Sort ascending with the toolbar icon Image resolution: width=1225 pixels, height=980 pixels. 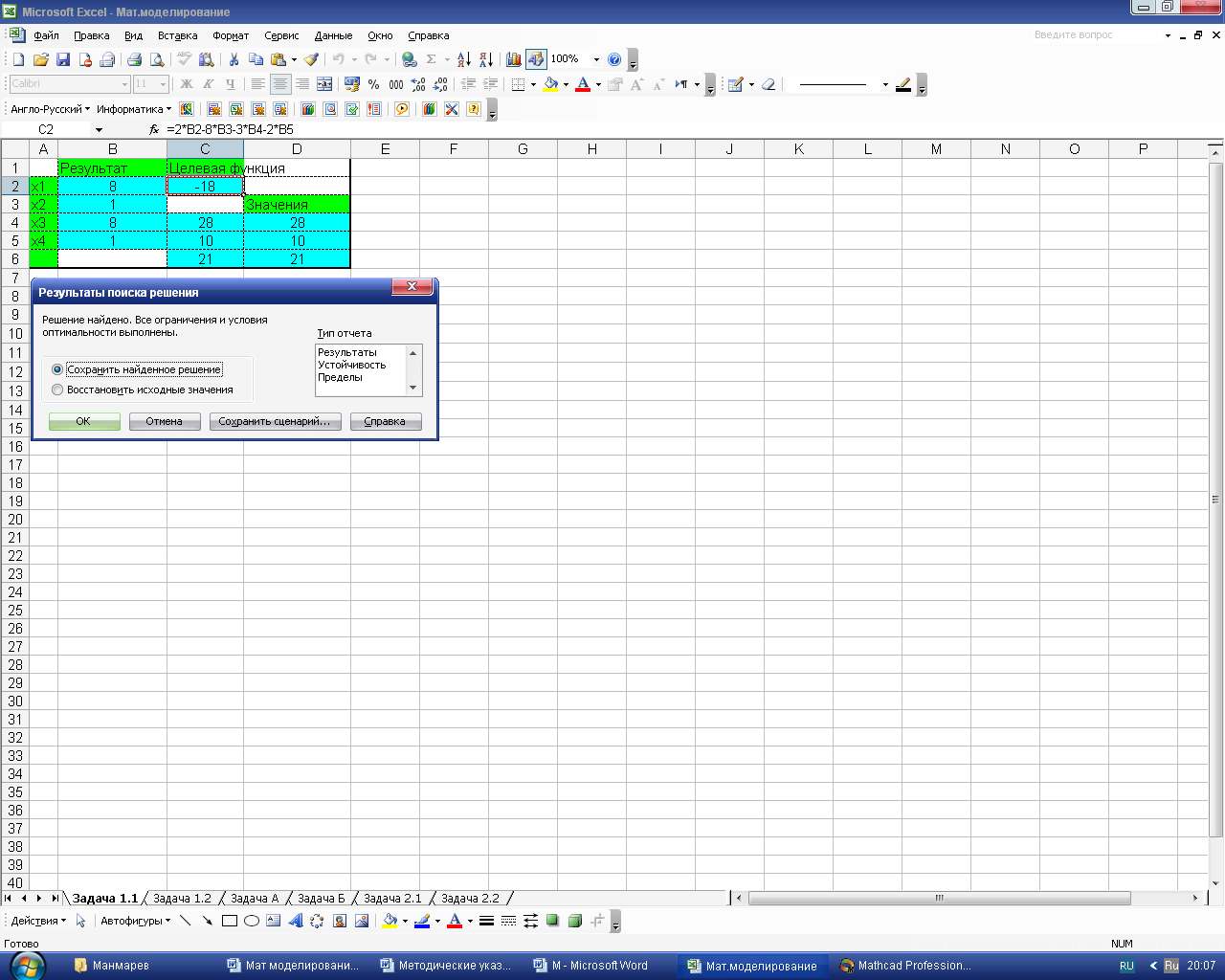pos(464,59)
